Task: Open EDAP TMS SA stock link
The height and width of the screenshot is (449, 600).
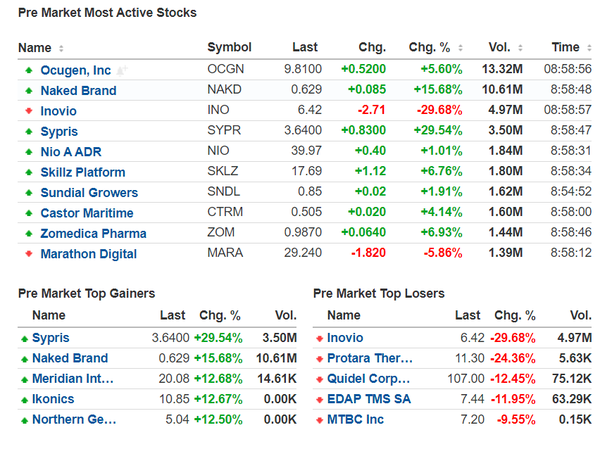Action: click(368, 399)
